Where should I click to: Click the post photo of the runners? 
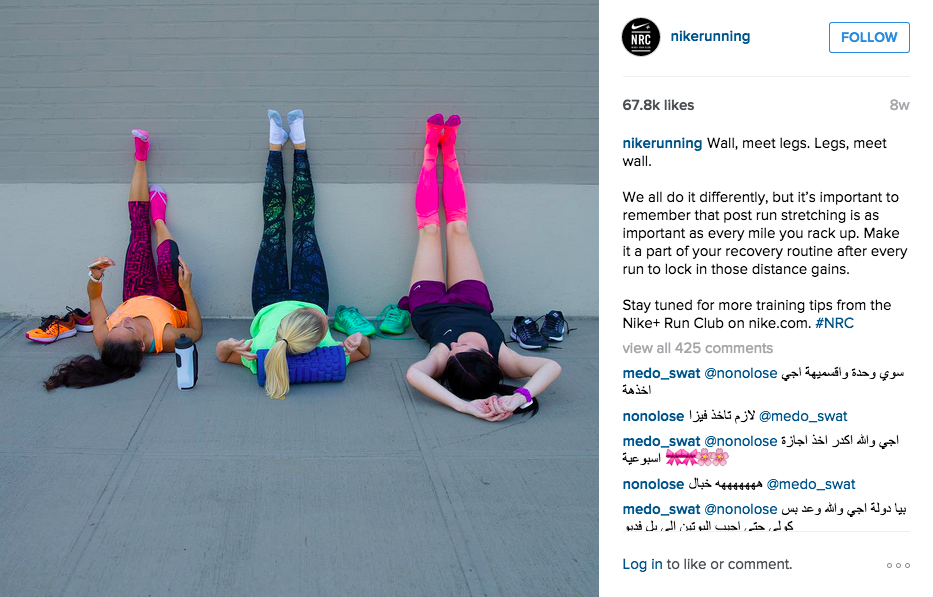pyautogui.click(x=299, y=298)
